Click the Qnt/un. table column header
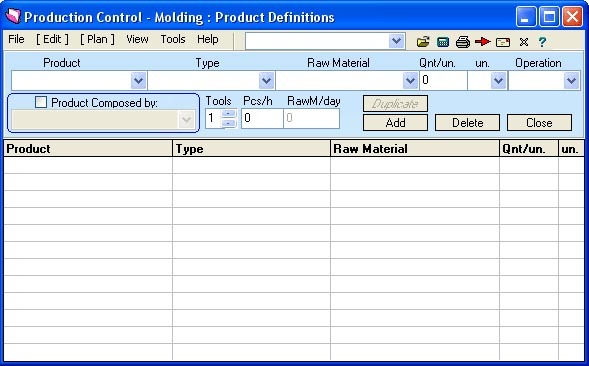The height and width of the screenshot is (366, 589). (529, 149)
